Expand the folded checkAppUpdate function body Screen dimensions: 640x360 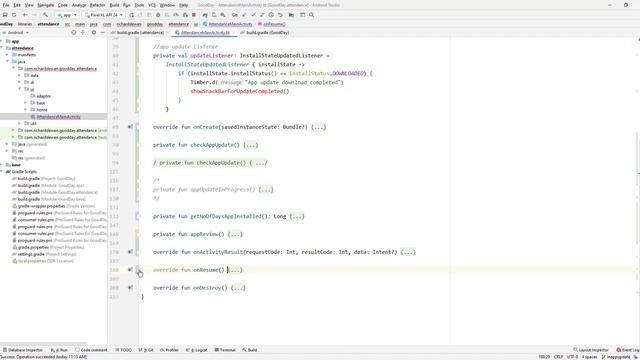(251, 145)
